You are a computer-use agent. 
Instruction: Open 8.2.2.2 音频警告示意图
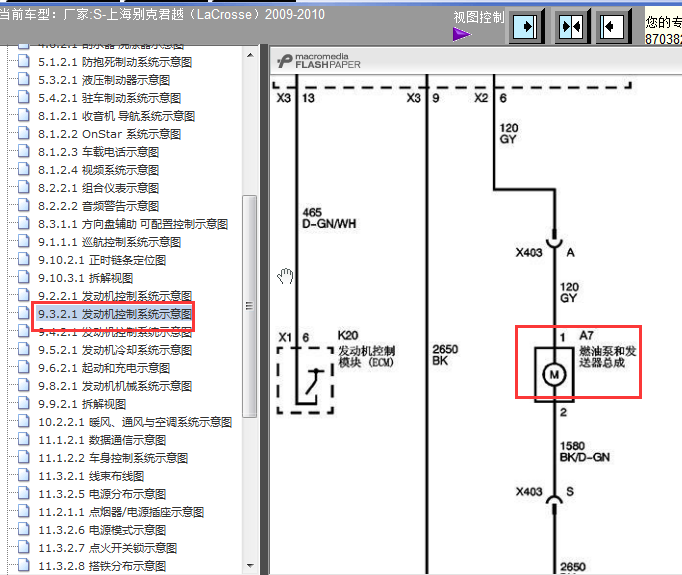pos(98,206)
